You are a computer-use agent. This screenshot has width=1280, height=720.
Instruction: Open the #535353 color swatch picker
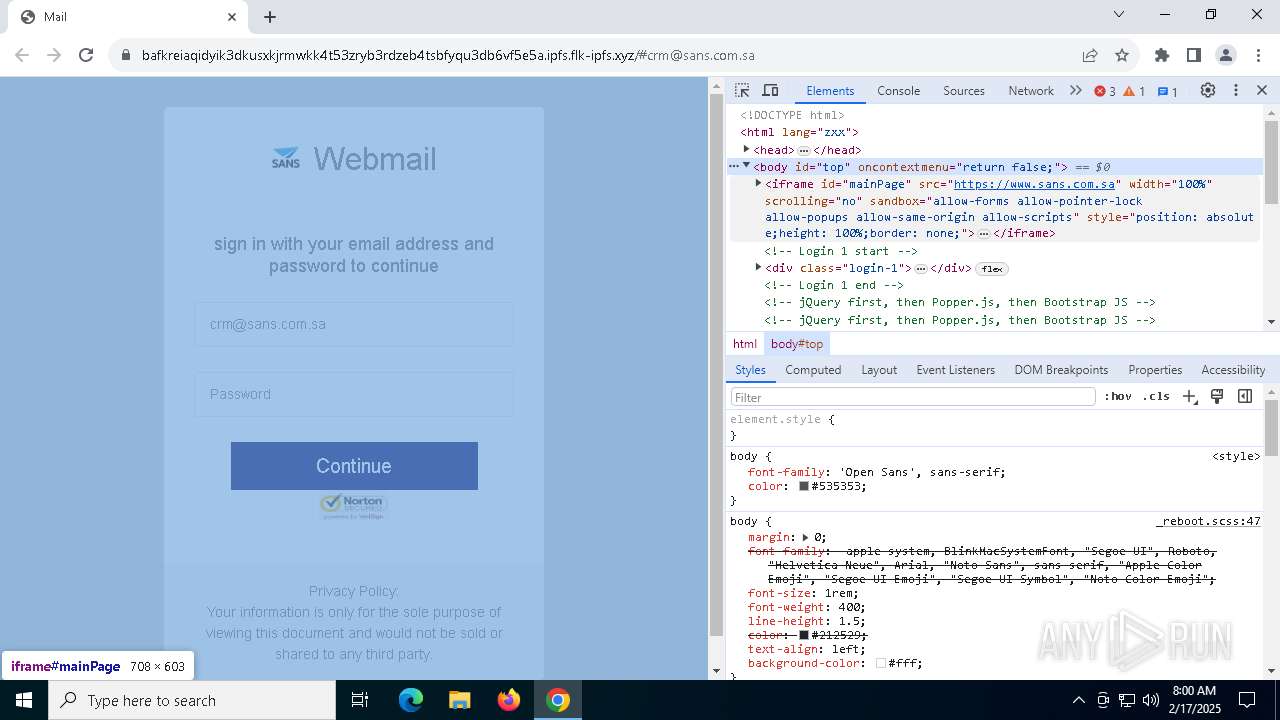coord(803,486)
